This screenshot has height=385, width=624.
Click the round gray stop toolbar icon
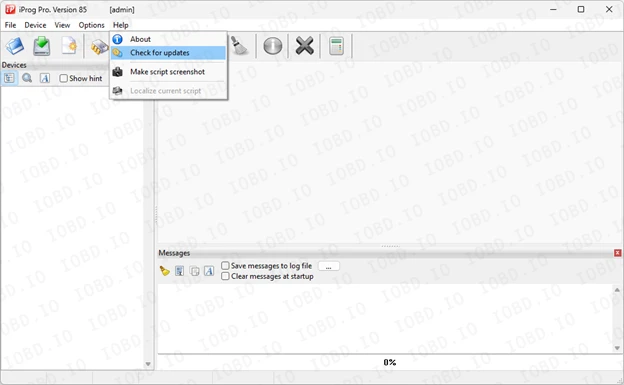pyautogui.click(x=273, y=46)
